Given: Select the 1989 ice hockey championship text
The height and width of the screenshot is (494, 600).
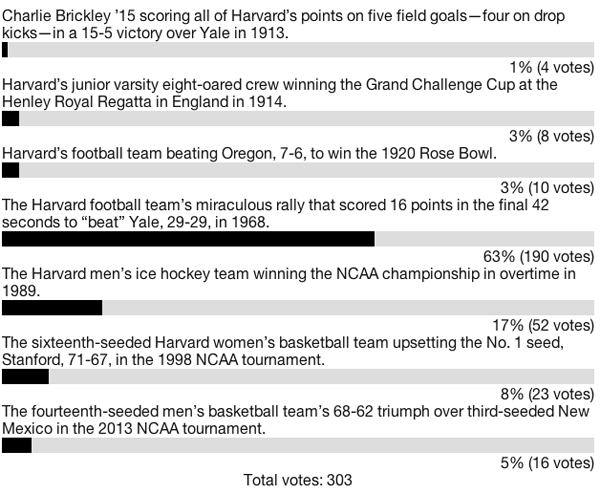Looking at the screenshot, I should click(289, 282).
